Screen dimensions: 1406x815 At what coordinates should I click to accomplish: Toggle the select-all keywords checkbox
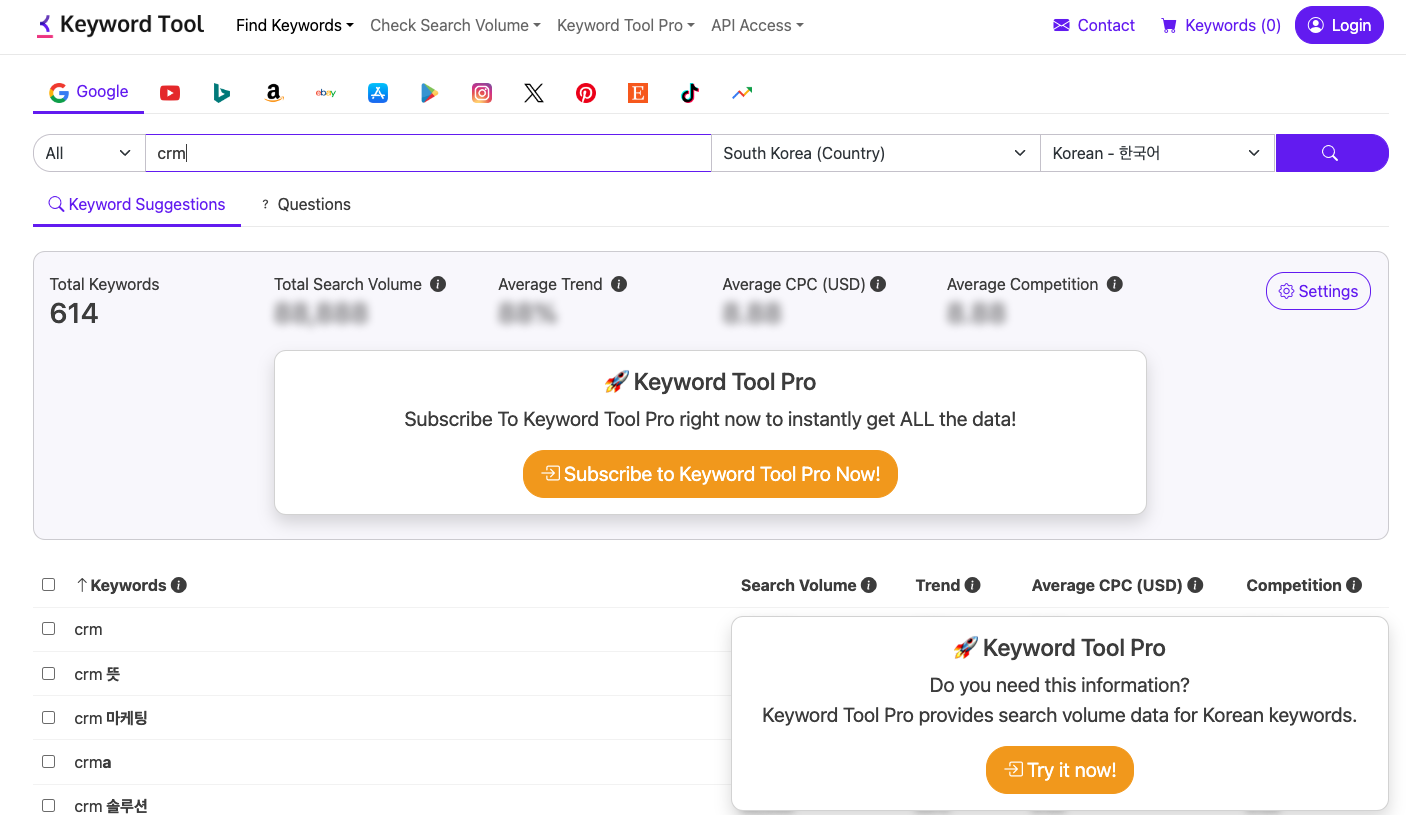(x=48, y=584)
